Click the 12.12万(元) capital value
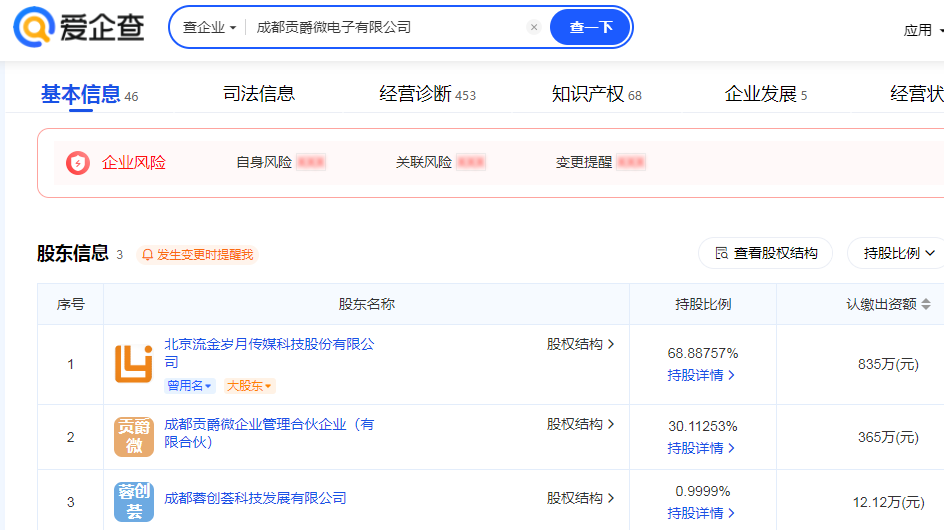The height and width of the screenshot is (530, 944). click(888, 502)
